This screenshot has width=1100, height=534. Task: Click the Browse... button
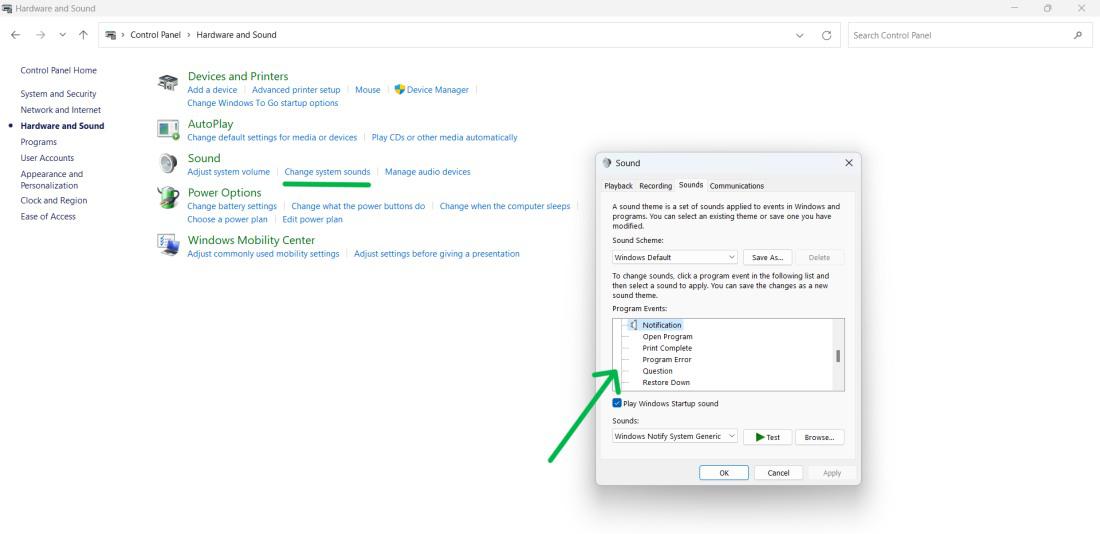pos(819,437)
